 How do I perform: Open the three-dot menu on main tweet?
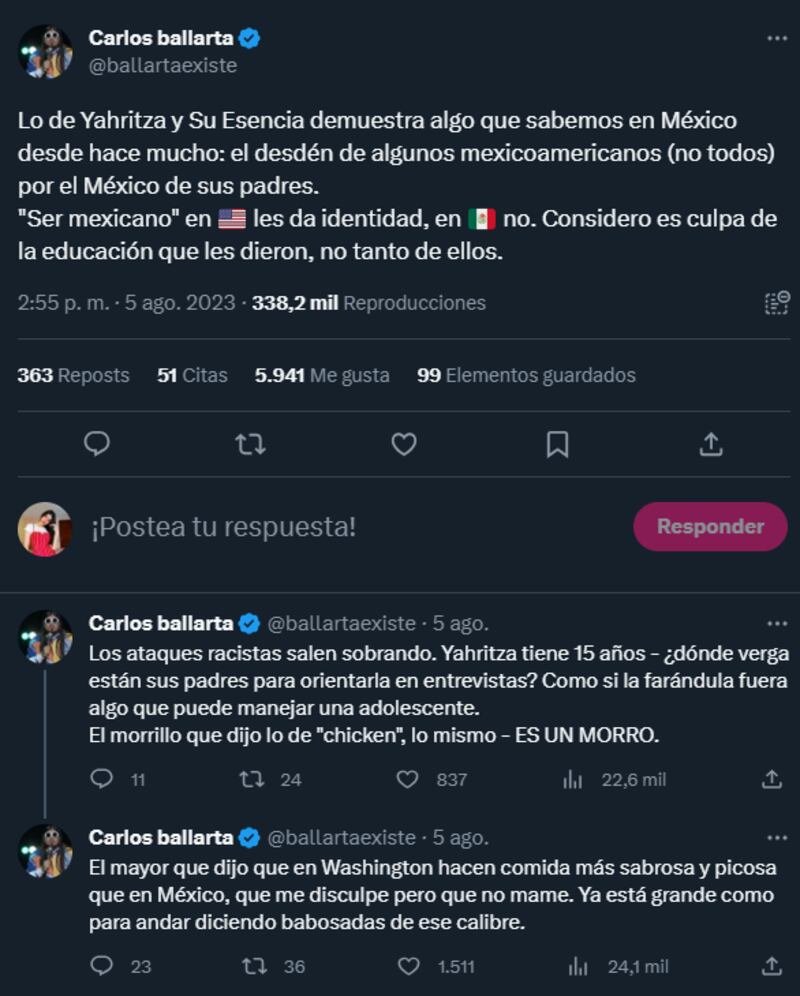coord(776,39)
